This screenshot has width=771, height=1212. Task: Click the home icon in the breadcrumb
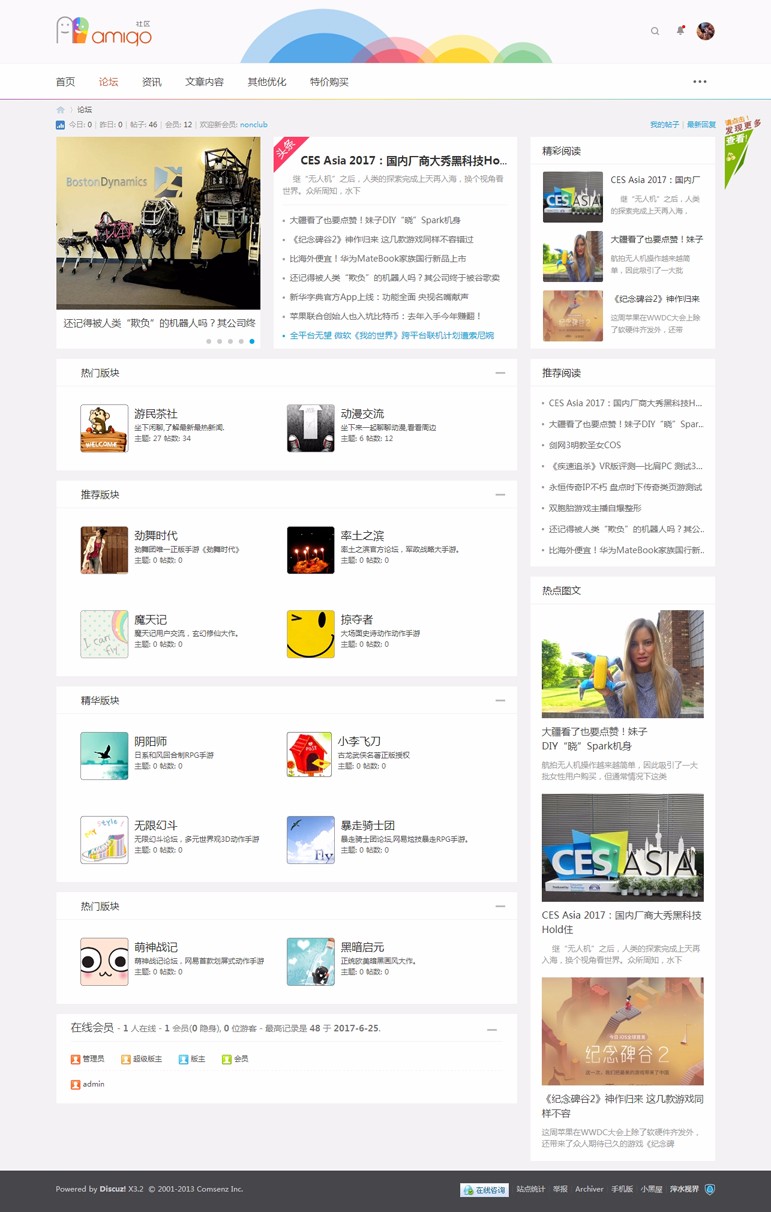pyautogui.click(x=61, y=110)
